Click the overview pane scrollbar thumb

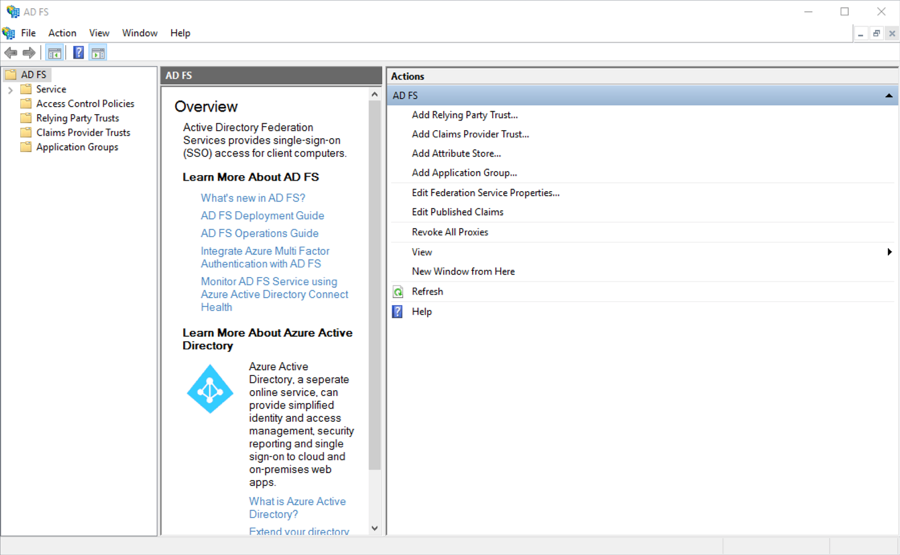(x=375, y=285)
